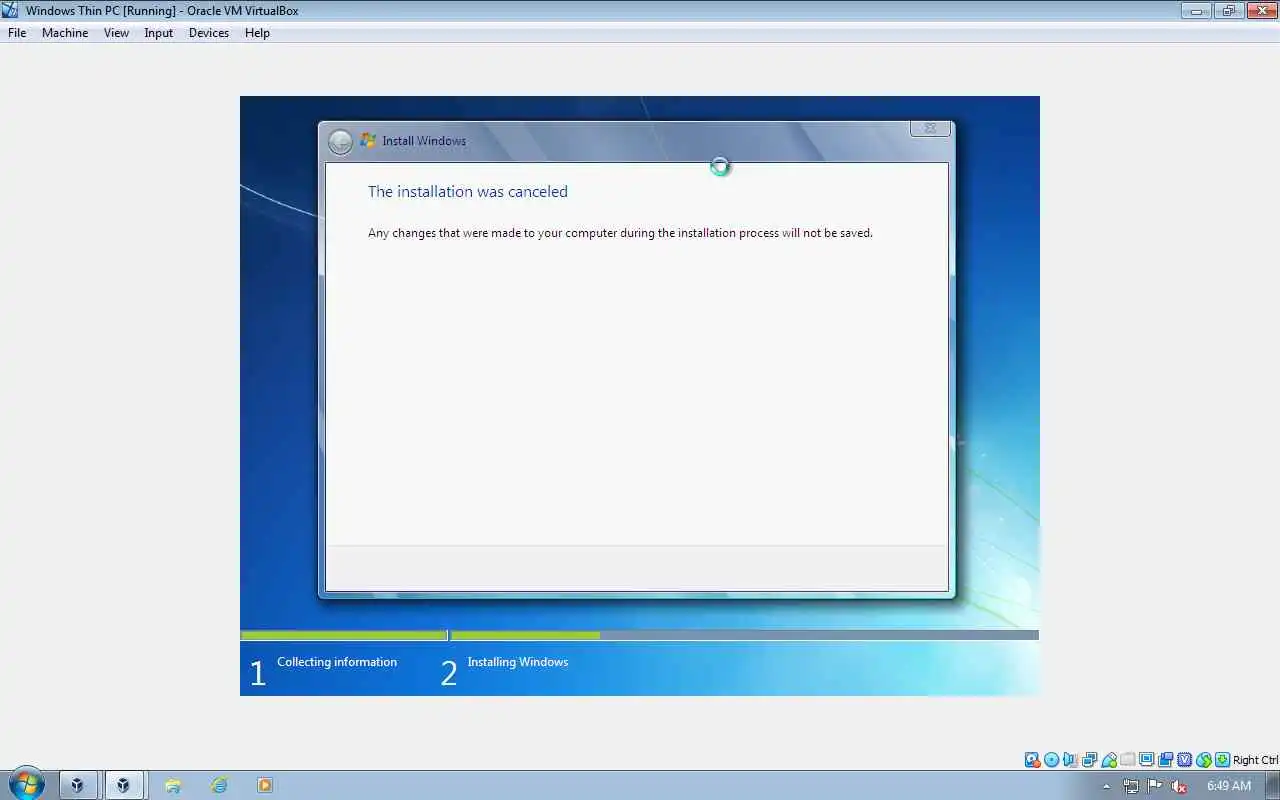Click the virtualization features (V) status icon
Screen dimensions: 1280x800
[1184, 760]
